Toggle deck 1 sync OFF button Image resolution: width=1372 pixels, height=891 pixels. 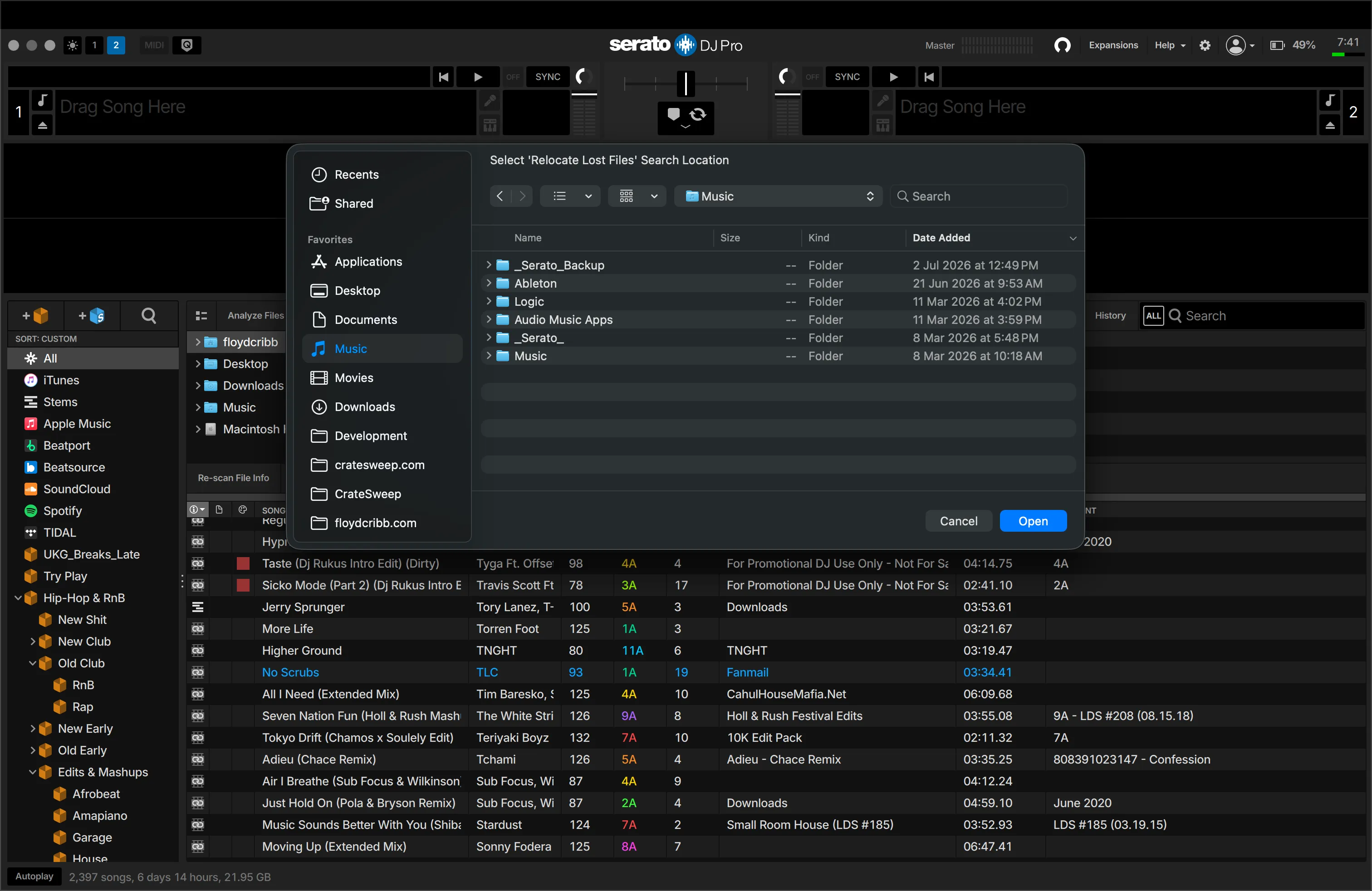[513, 77]
